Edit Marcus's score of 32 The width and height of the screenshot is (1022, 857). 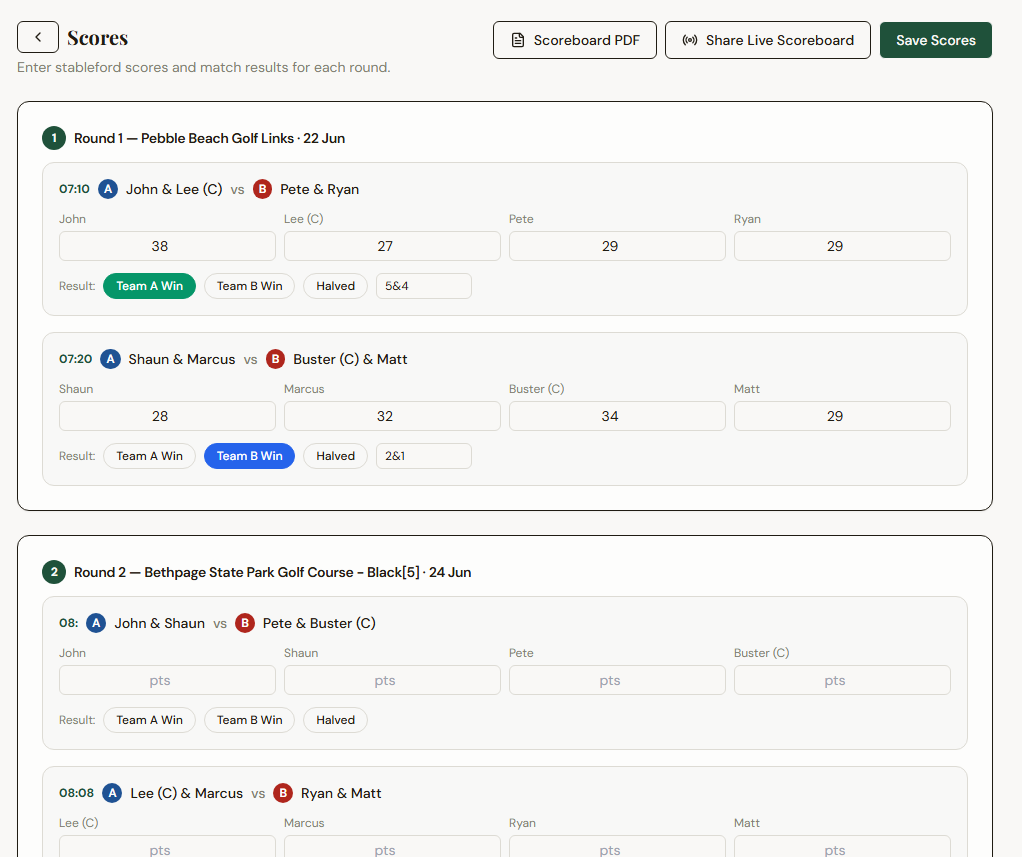tap(392, 416)
